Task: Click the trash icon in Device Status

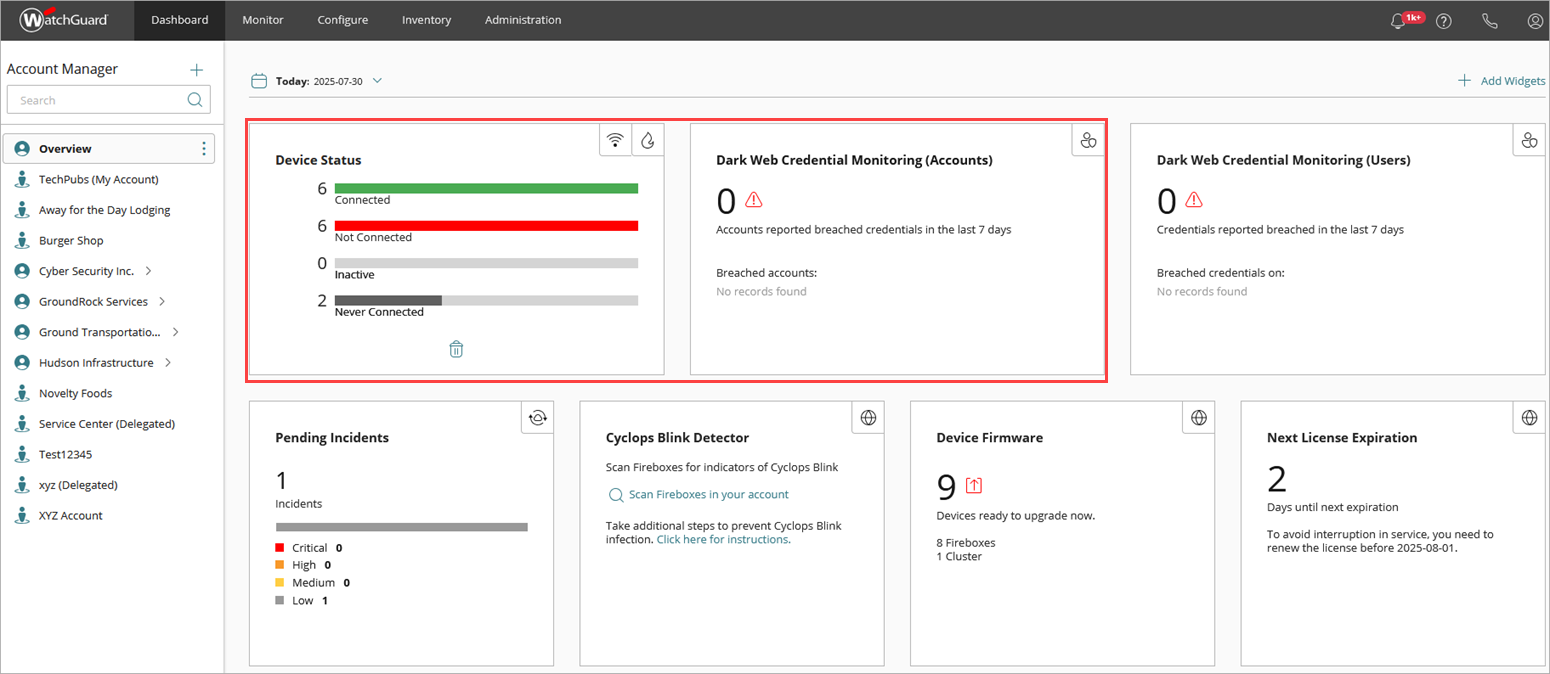Action: 456,349
